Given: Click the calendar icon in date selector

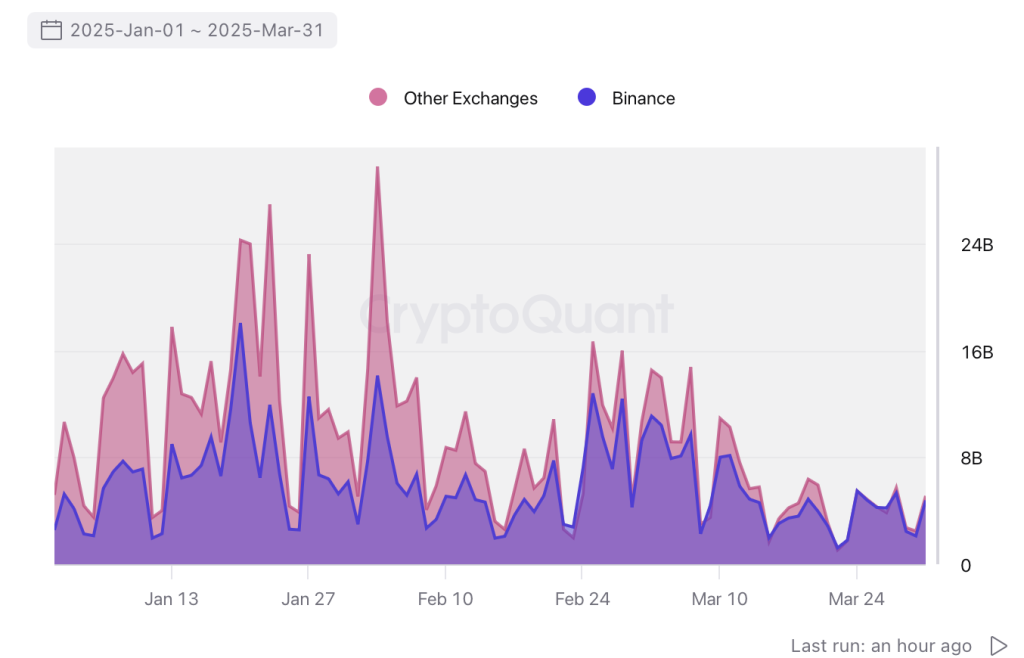Looking at the screenshot, I should click(x=51, y=30).
